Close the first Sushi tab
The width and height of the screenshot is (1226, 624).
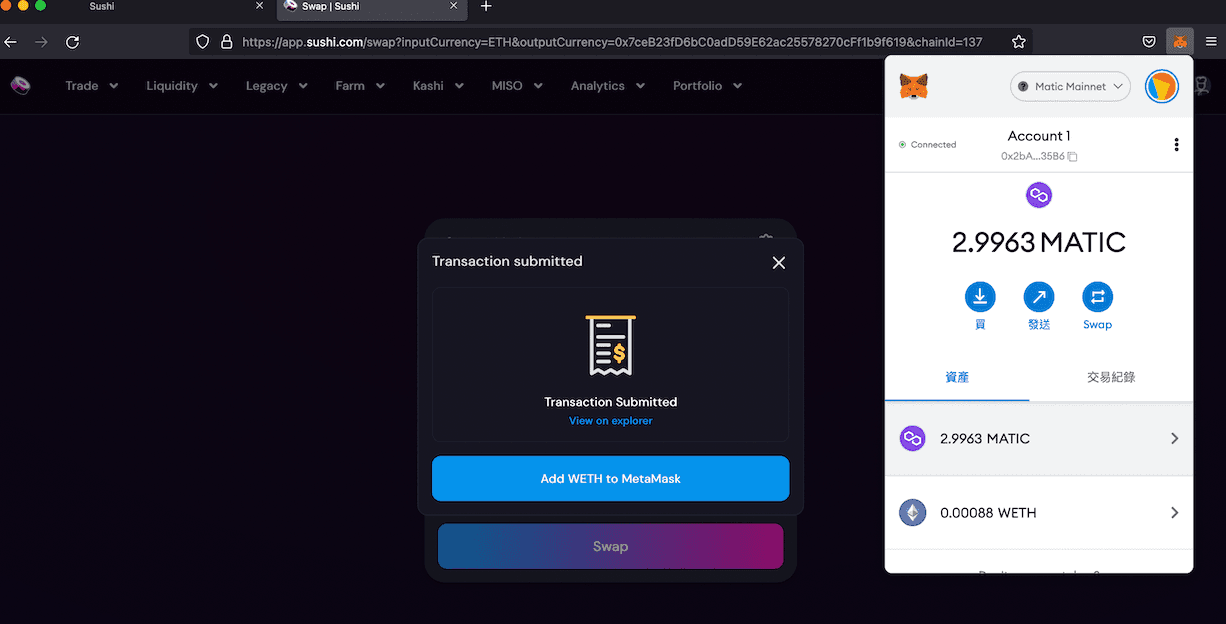259,6
